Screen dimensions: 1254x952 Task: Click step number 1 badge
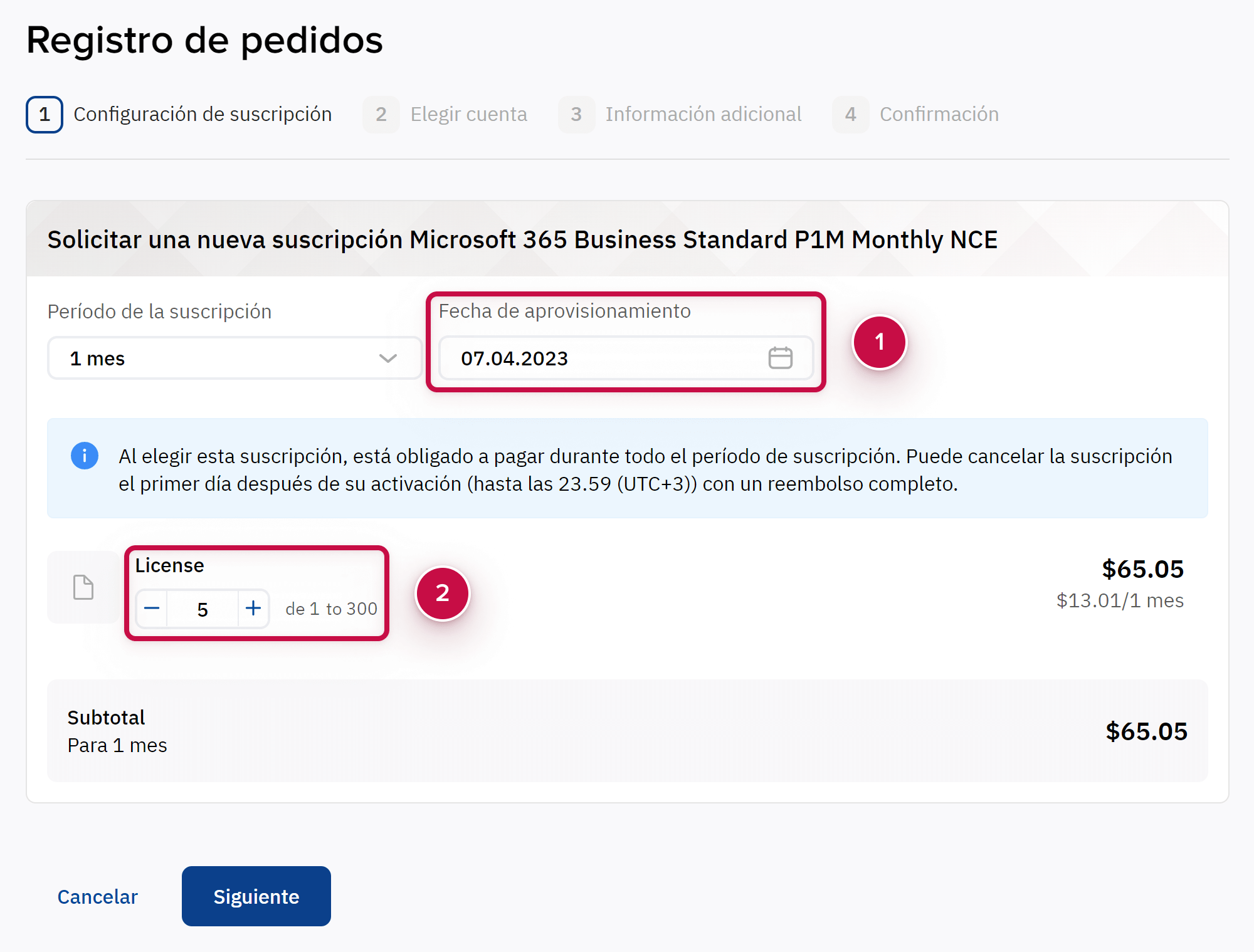tap(45, 115)
